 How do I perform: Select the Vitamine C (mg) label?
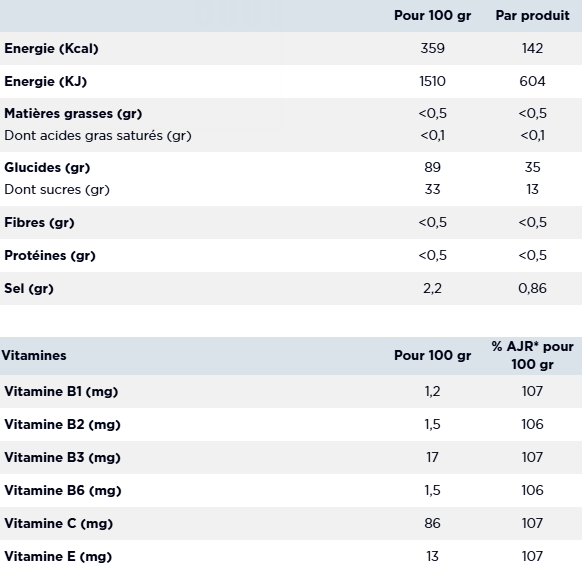(58, 524)
